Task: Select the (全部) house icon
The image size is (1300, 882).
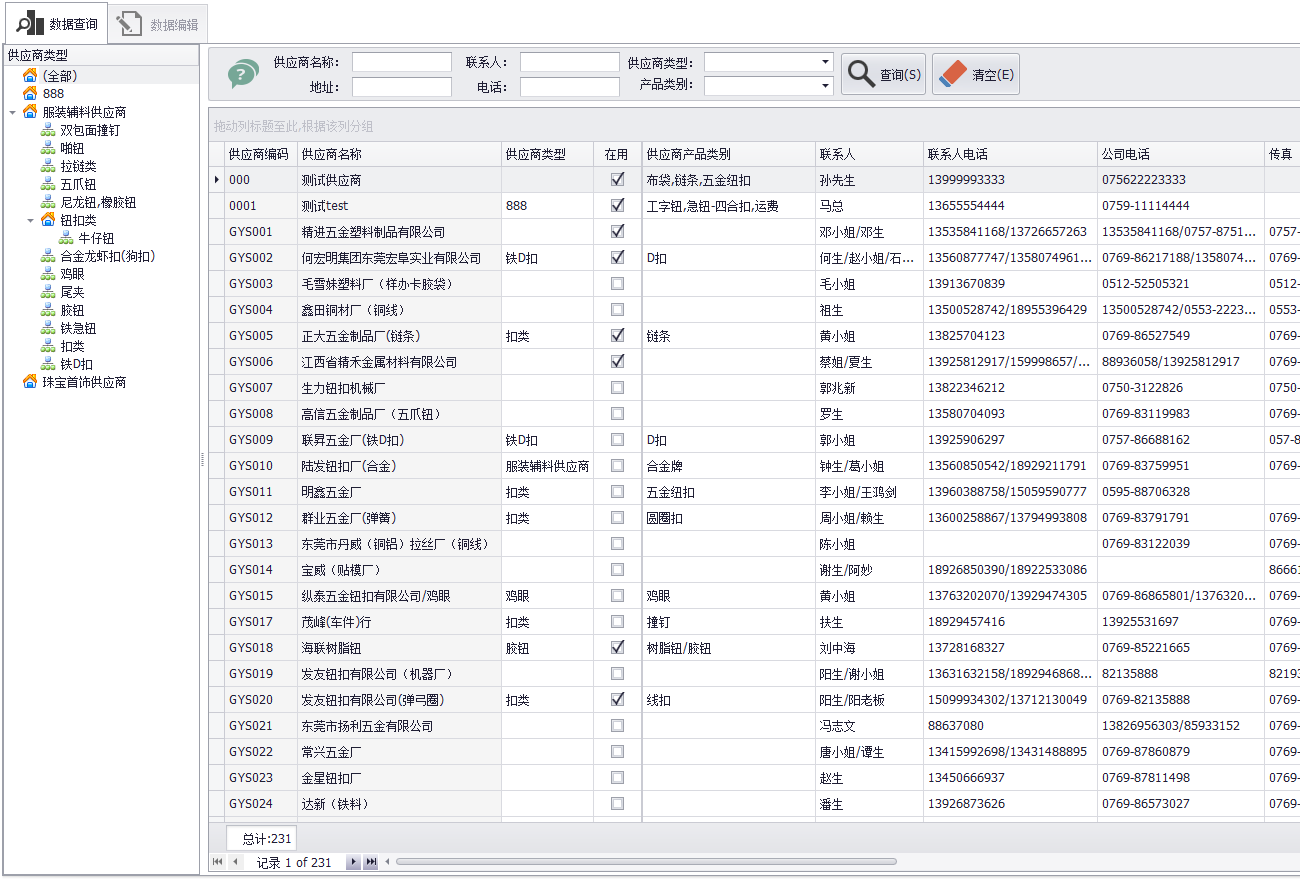Action: click(30, 76)
